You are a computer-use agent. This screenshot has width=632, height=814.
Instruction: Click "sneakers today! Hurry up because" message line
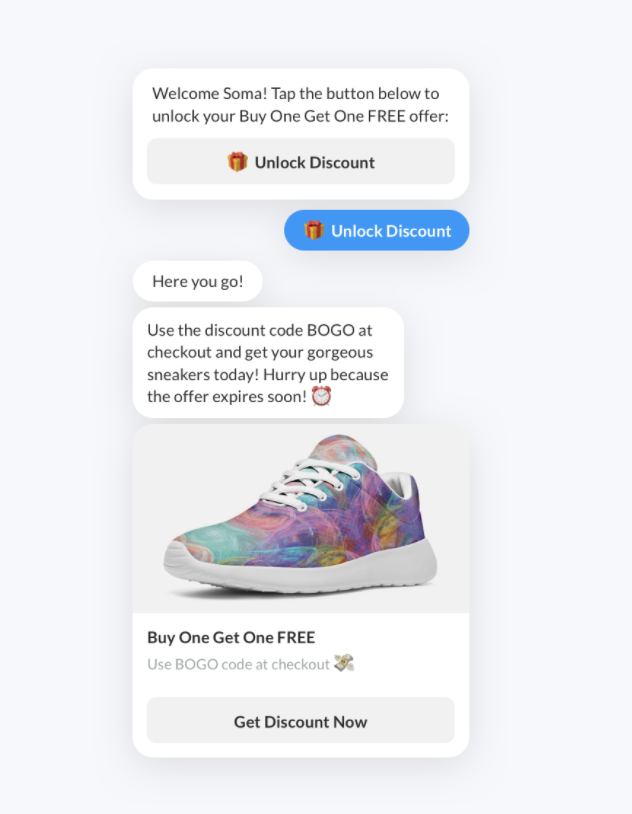click(267, 375)
